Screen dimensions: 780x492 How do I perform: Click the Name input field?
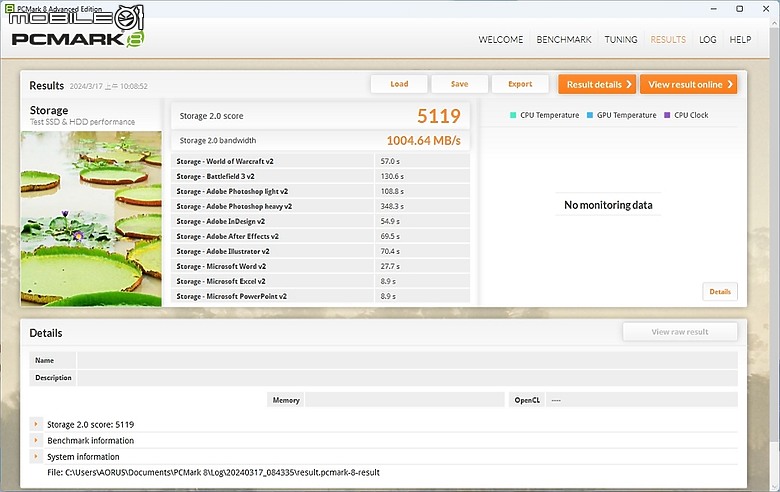point(407,360)
